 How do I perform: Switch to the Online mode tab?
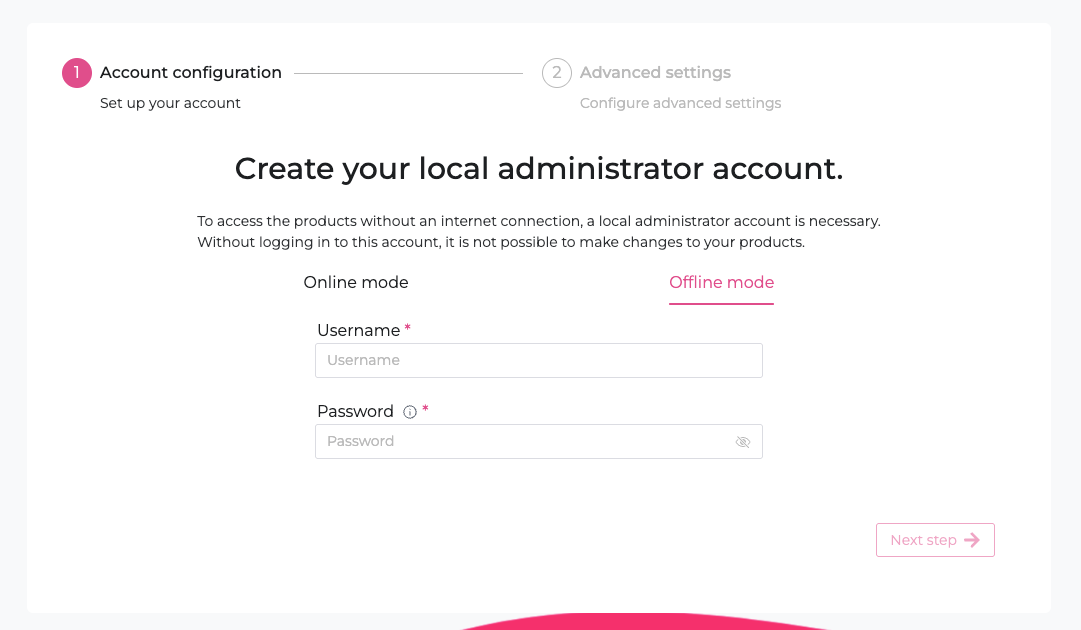pos(356,283)
